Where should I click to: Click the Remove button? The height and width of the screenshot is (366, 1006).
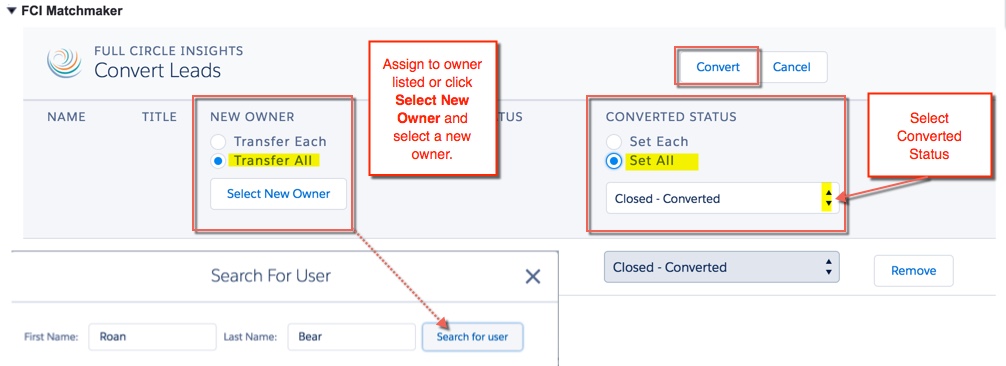[x=914, y=271]
